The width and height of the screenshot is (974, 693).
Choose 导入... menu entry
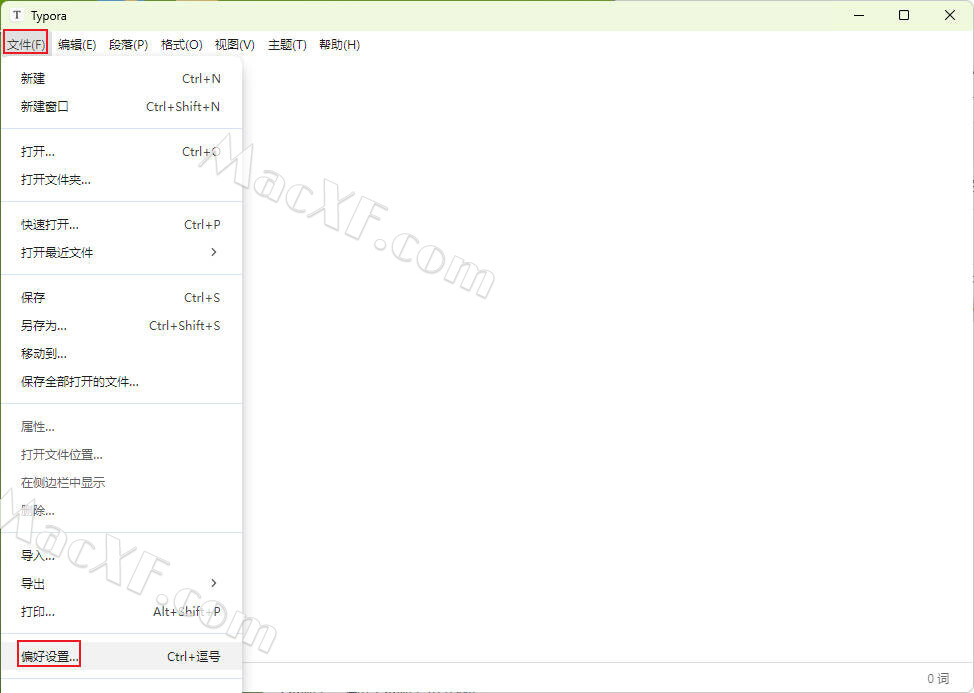121,556
